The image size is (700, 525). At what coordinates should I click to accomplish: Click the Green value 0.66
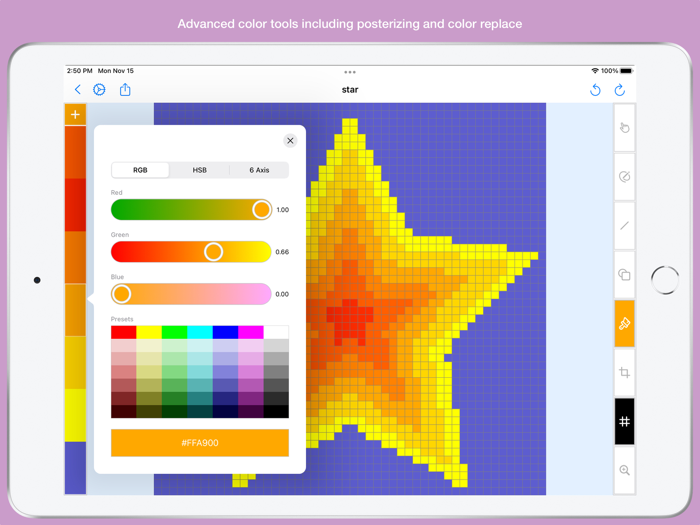(x=282, y=252)
